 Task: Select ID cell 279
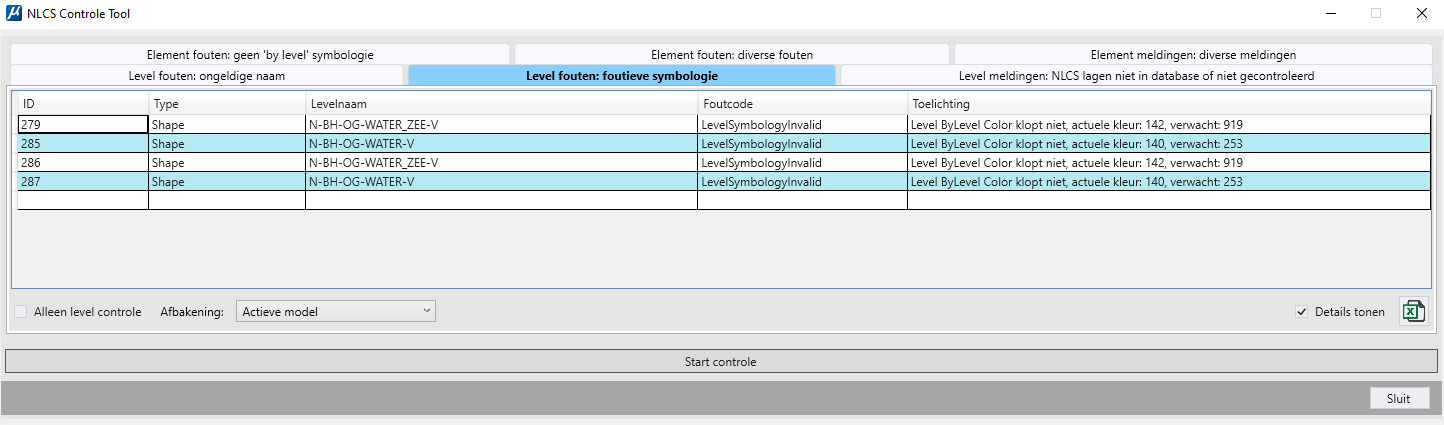tap(83, 124)
